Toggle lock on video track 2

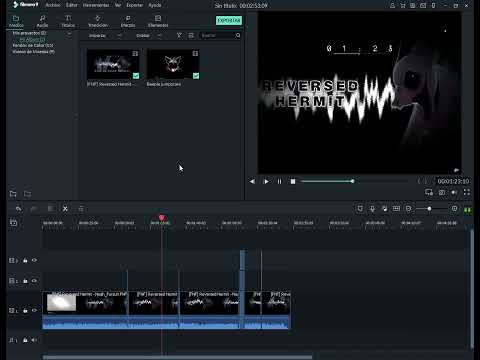point(25,281)
